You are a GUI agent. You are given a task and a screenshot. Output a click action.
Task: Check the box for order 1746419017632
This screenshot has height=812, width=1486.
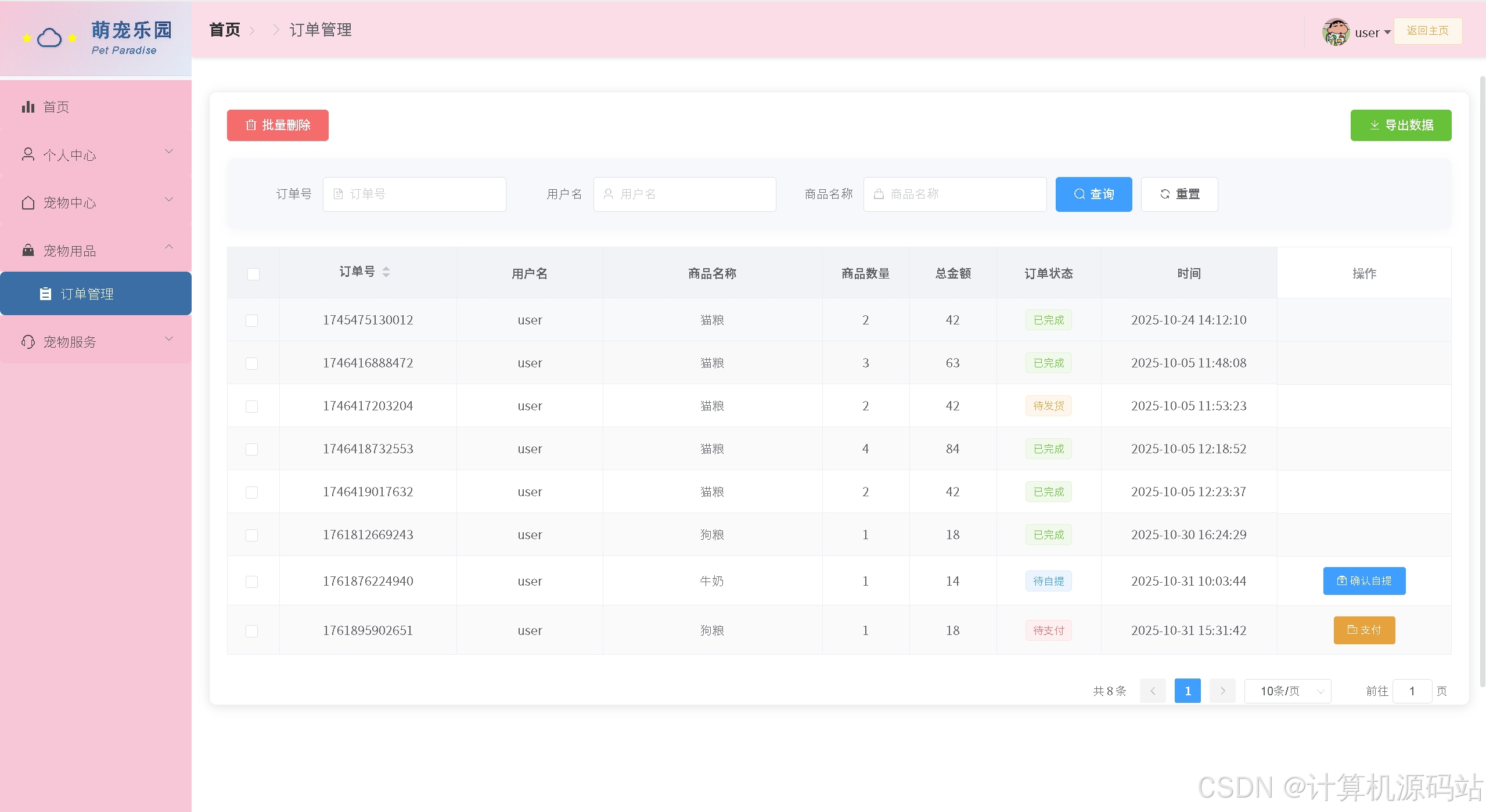click(251, 492)
